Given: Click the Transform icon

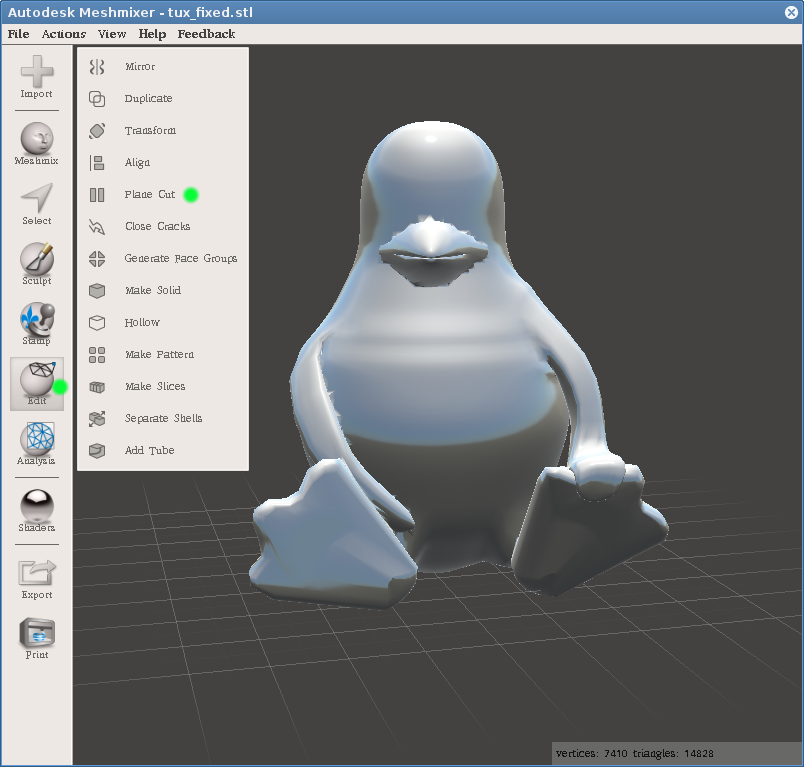Looking at the screenshot, I should (97, 131).
